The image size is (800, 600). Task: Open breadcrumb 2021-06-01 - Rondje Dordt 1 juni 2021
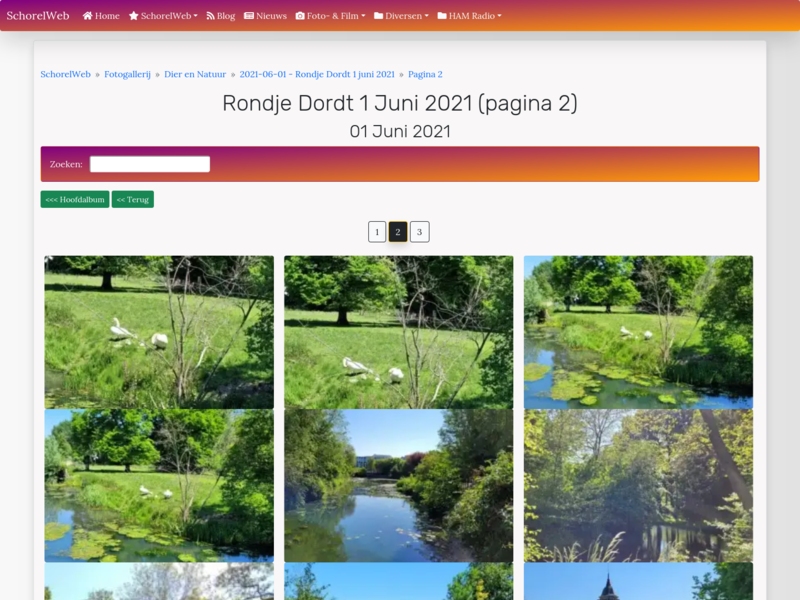(x=317, y=74)
